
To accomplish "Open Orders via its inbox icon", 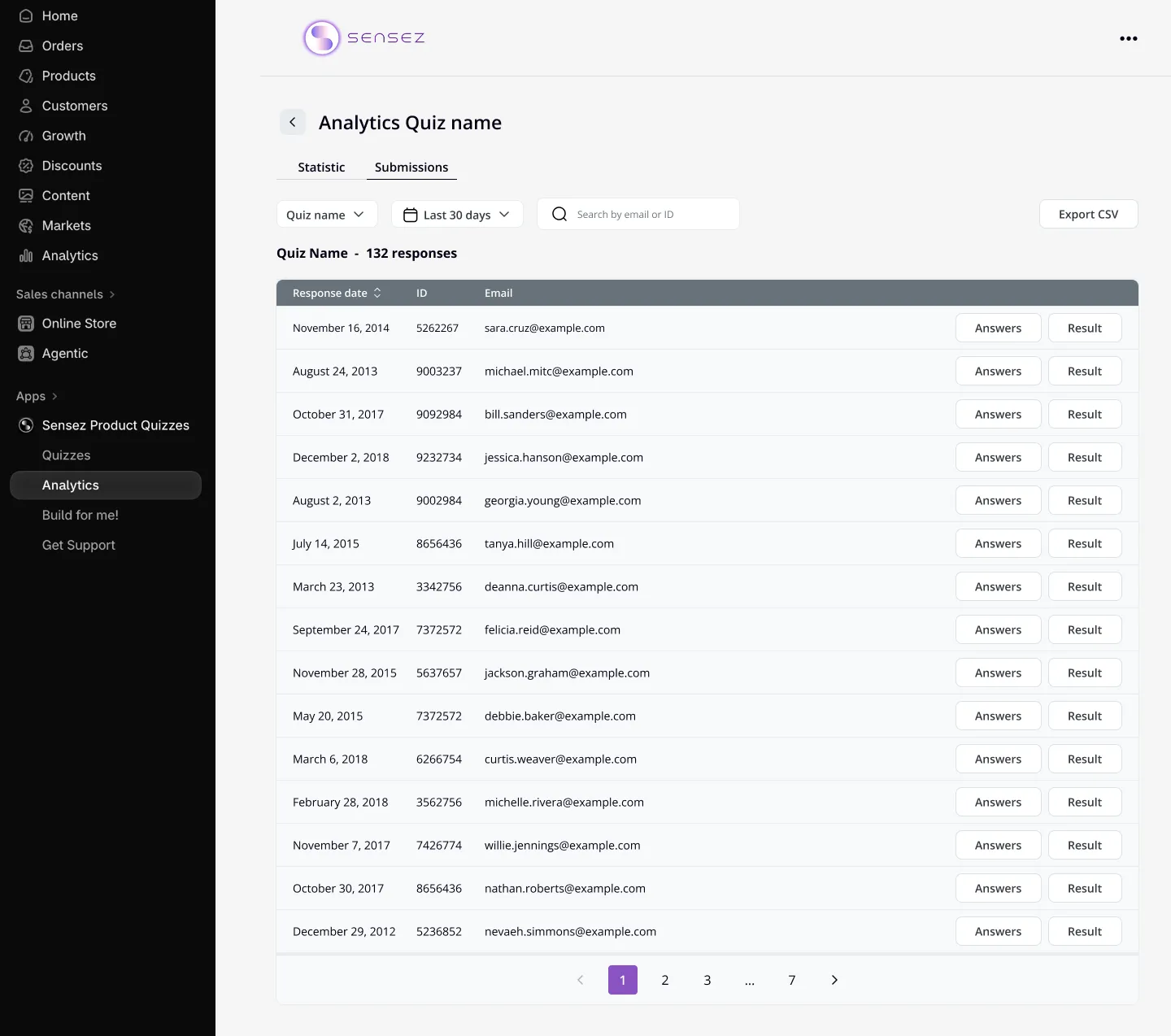I will 26,46.
